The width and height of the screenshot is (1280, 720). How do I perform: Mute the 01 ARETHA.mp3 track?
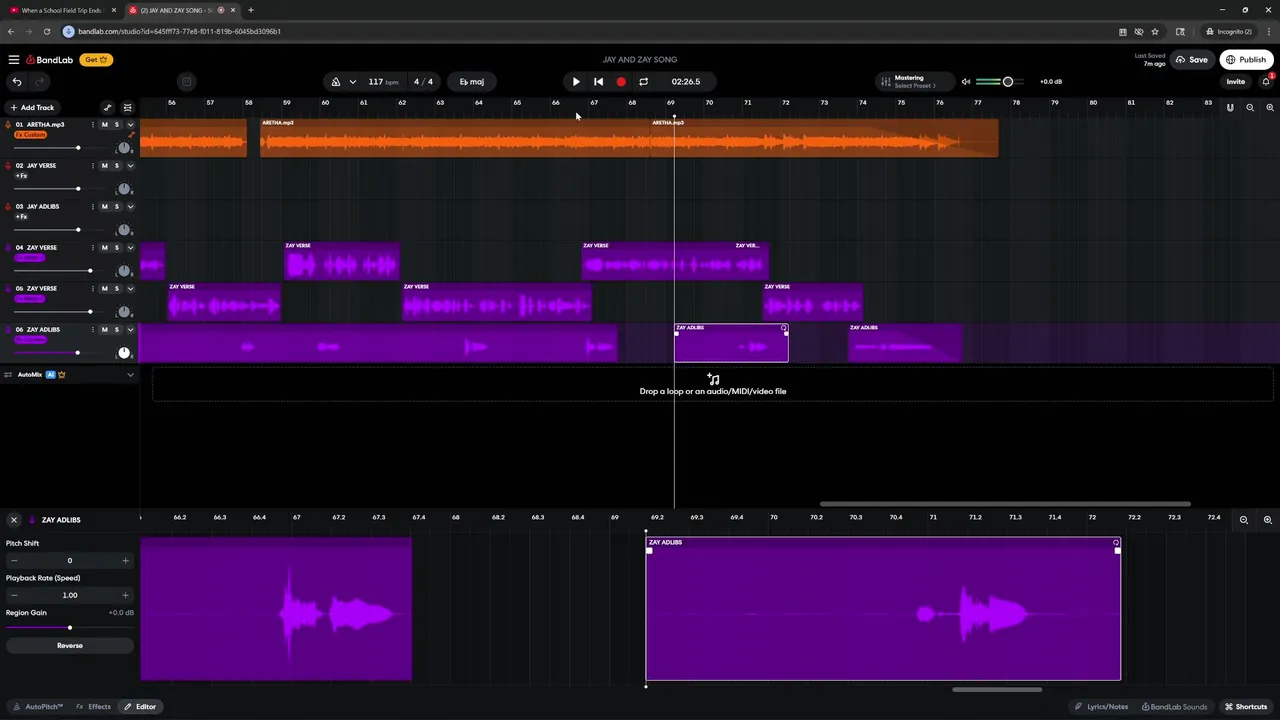pyautogui.click(x=104, y=125)
